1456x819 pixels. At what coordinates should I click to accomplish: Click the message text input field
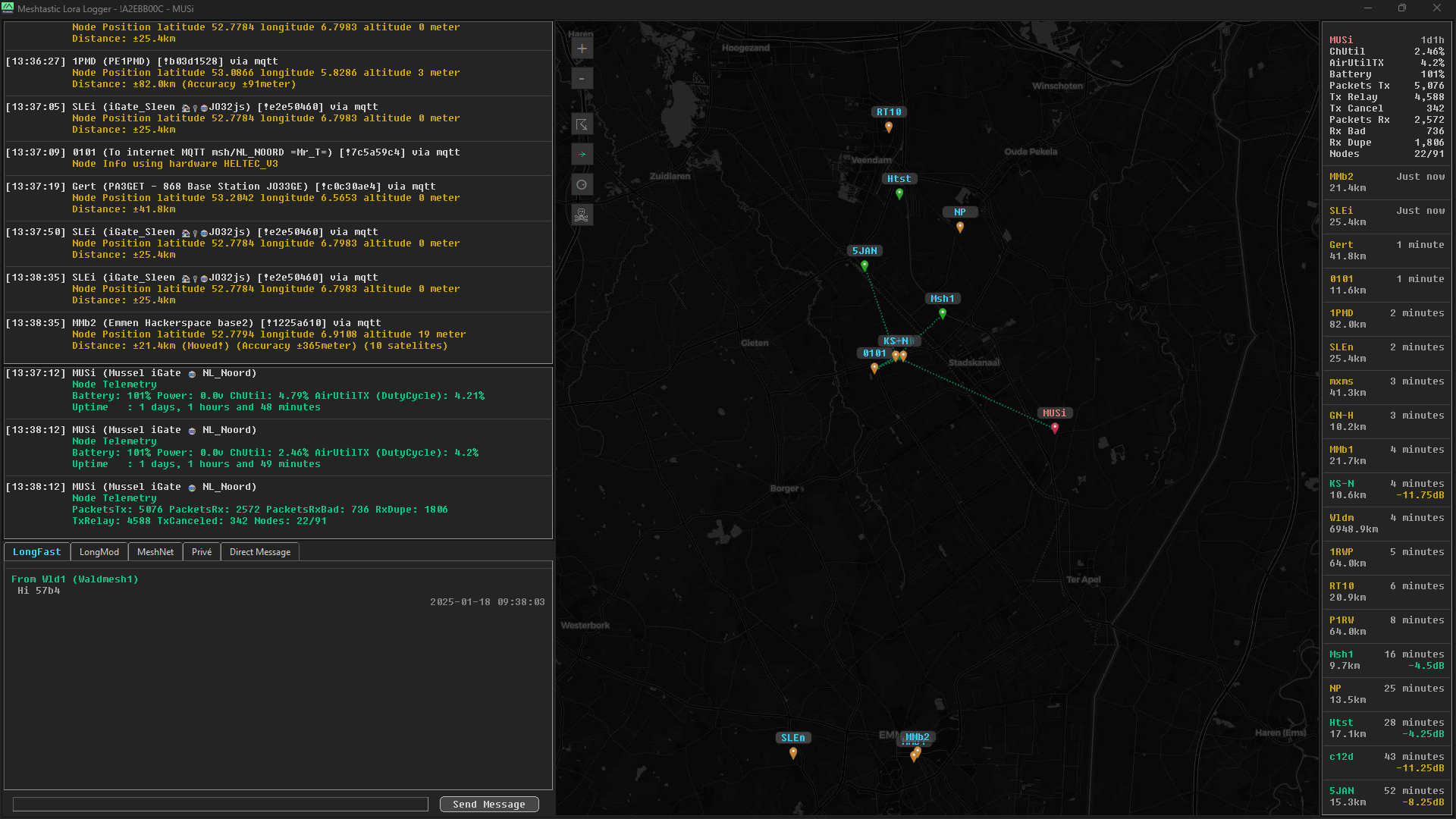[x=221, y=804]
